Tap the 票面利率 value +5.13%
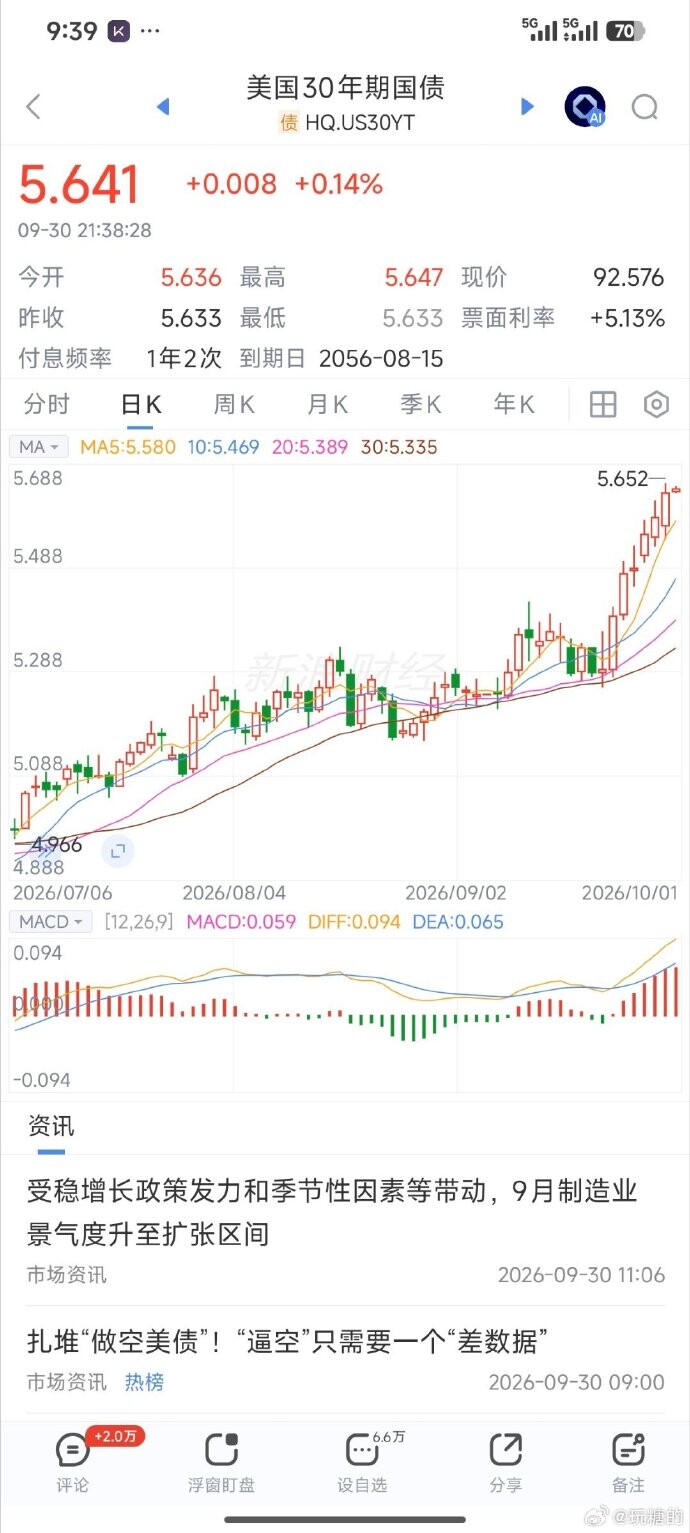The height and width of the screenshot is (1533, 690). pyautogui.click(x=627, y=318)
